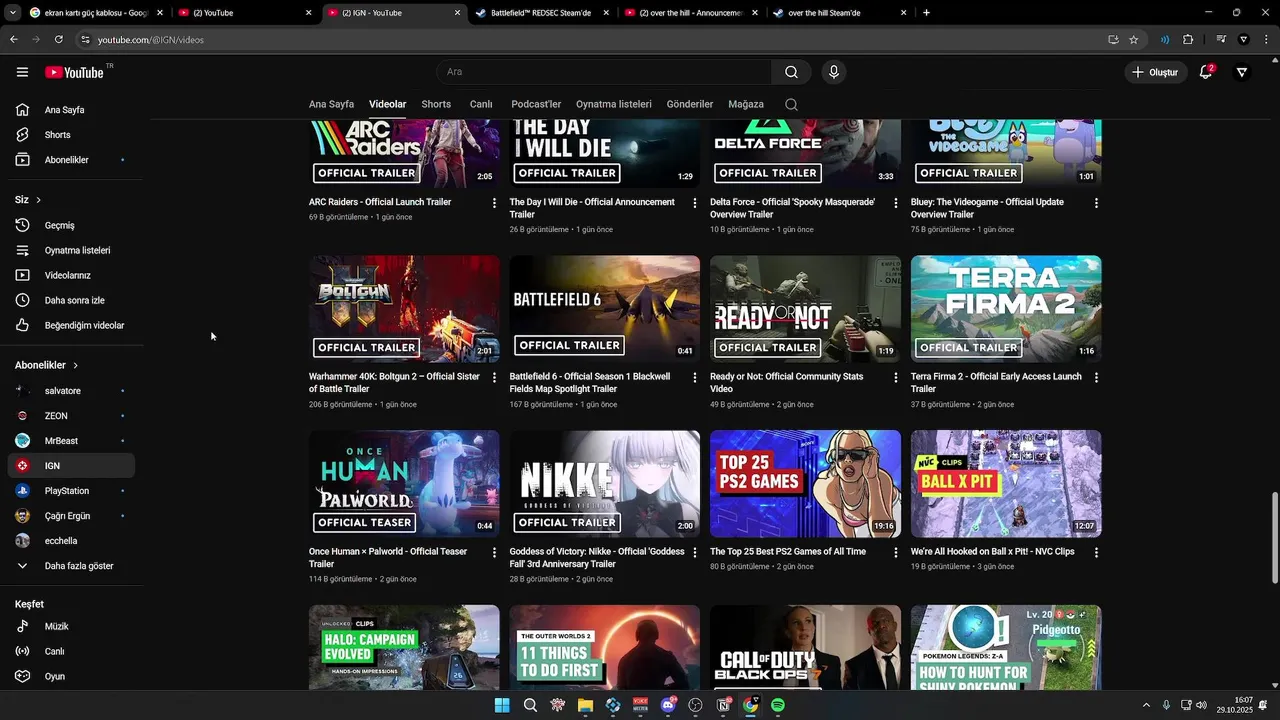Go to YouTube home via logo
The width and height of the screenshot is (1280, 720).
[74, 72]
